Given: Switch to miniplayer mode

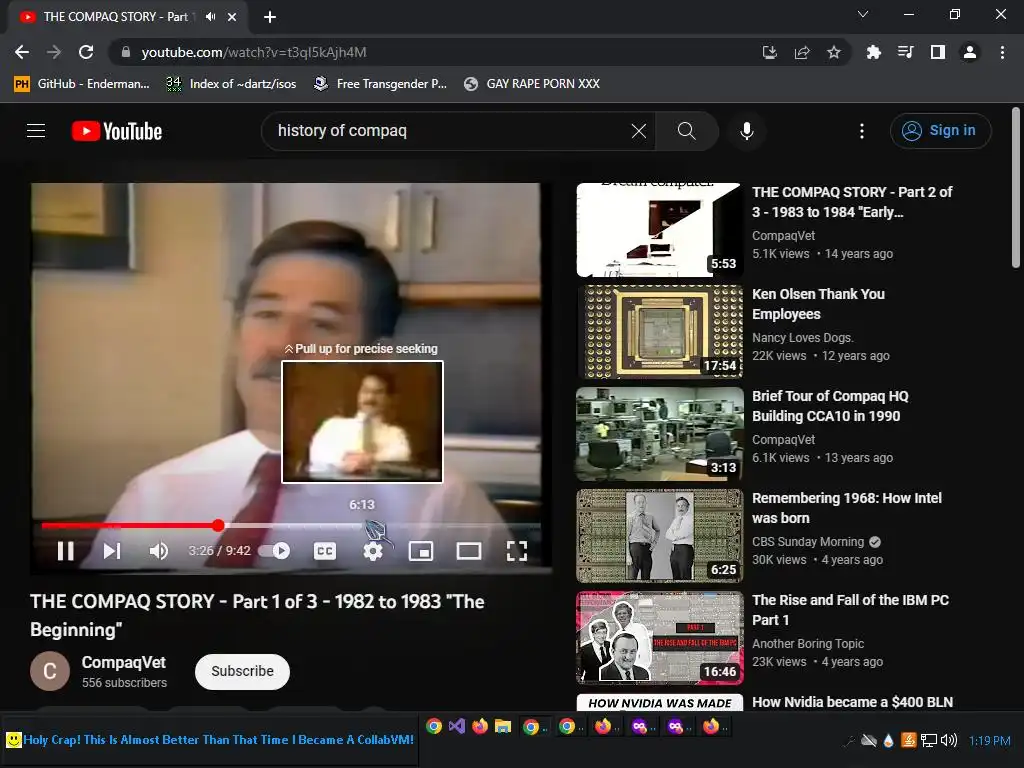Looking at the screenshot, I should (x=421, y=551).
